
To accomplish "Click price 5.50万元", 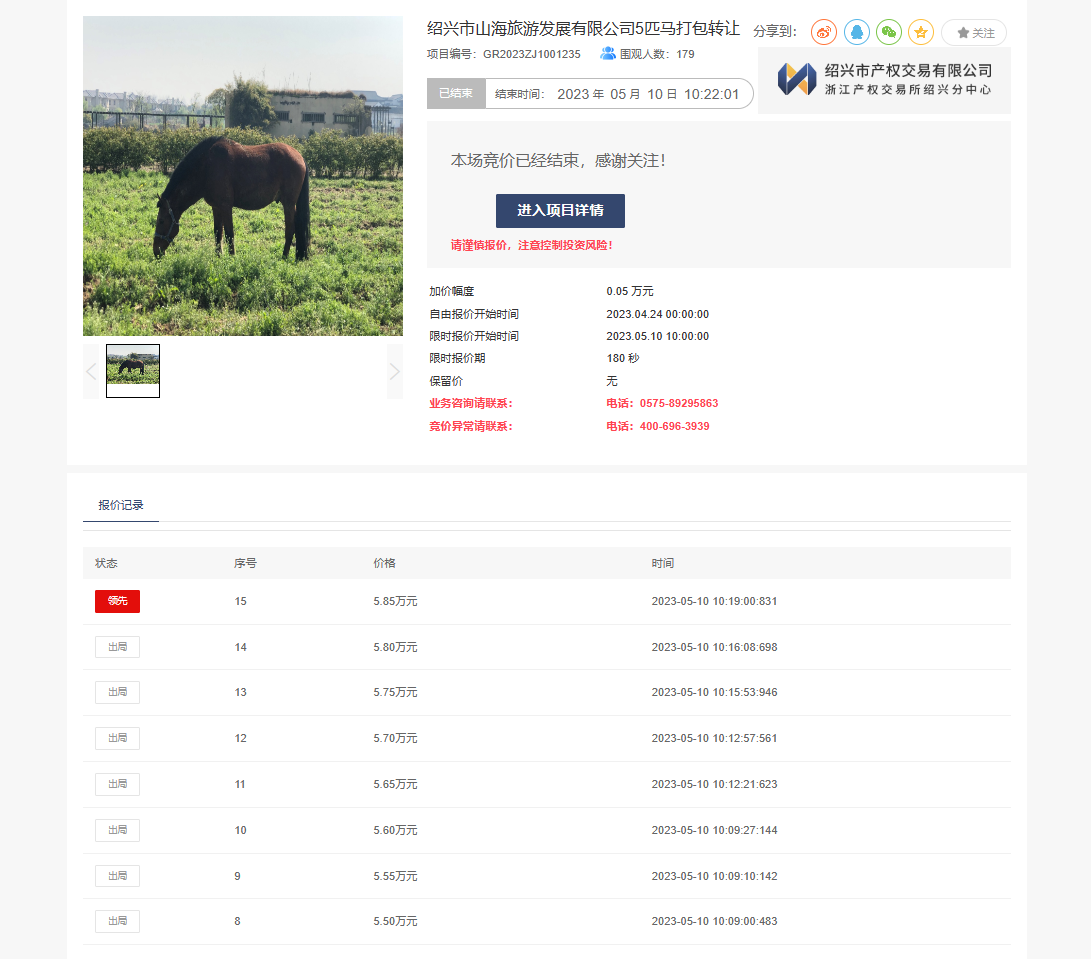I will click(x=395, y=921).
